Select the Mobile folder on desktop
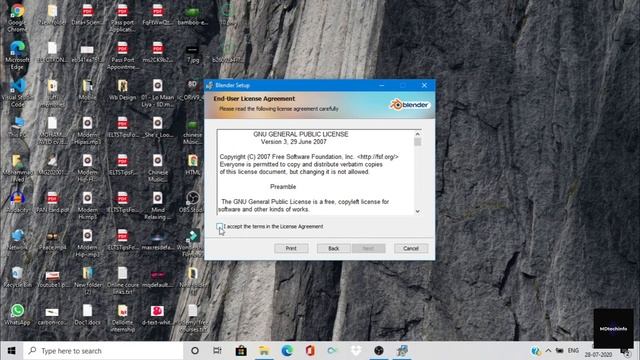 coord(87,90)
